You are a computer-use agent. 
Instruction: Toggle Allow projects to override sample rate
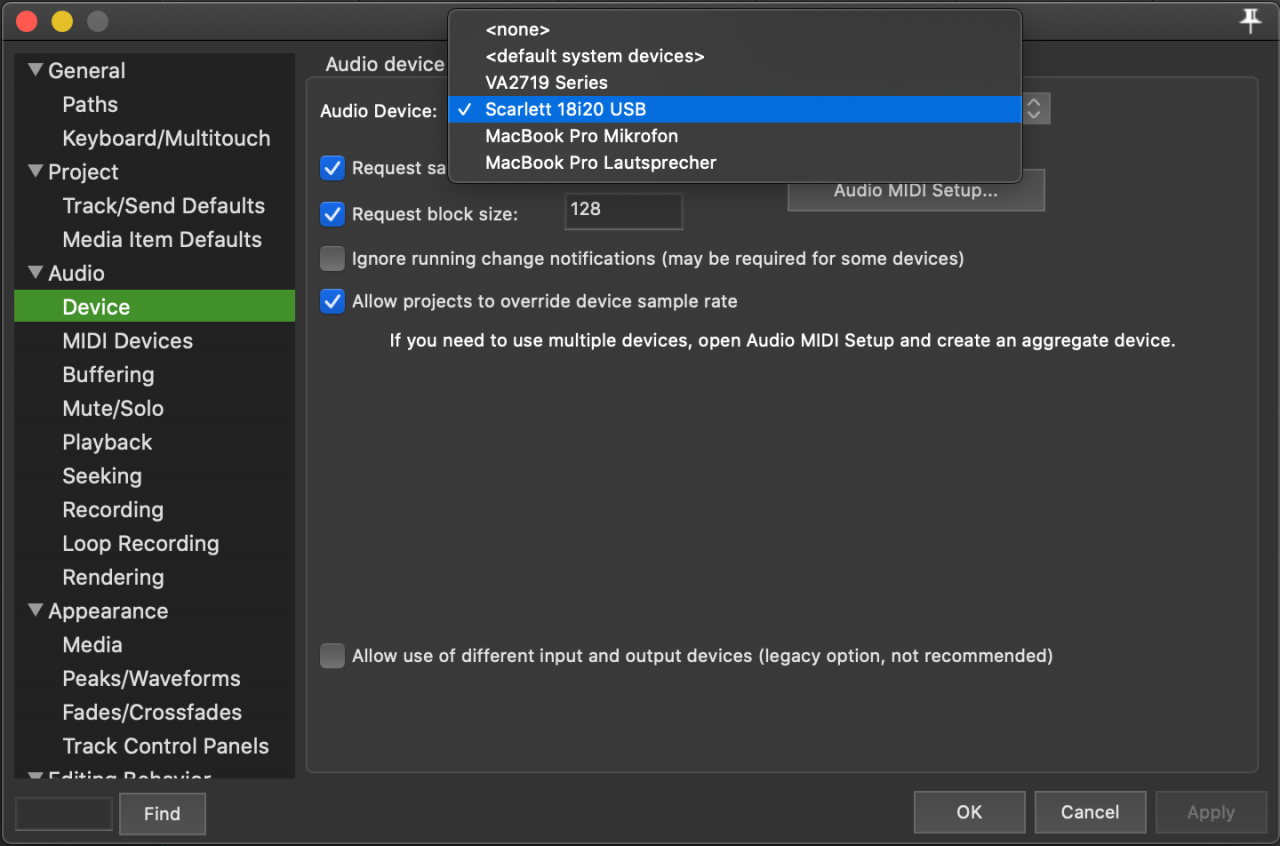point(332,301)
